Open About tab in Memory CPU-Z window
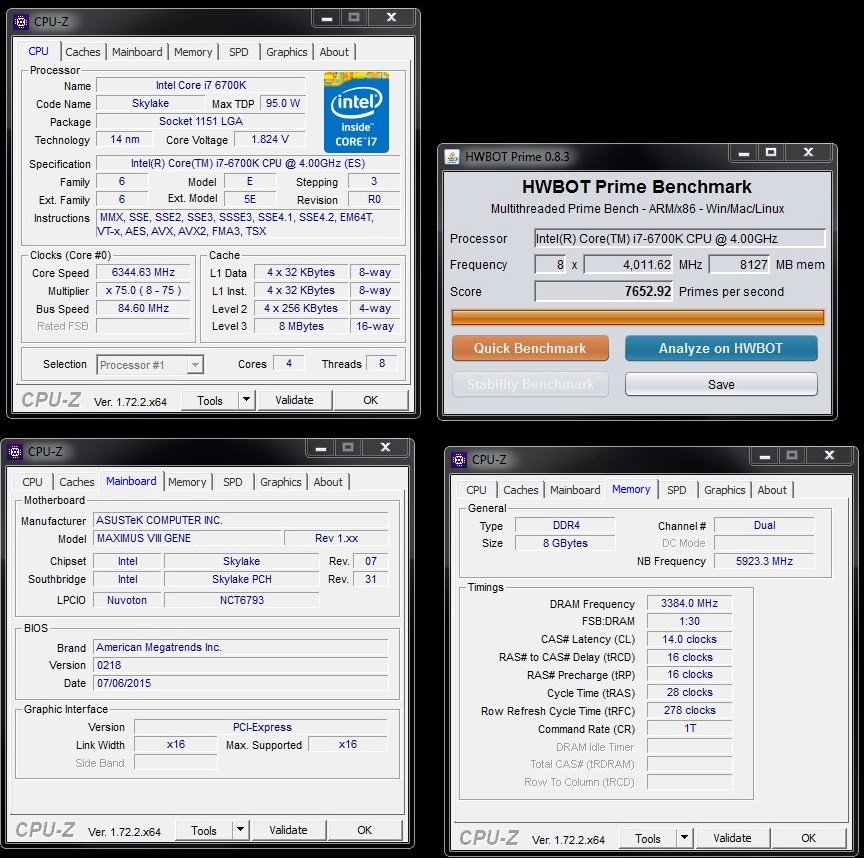864x858 pixels. click(772, 490)
